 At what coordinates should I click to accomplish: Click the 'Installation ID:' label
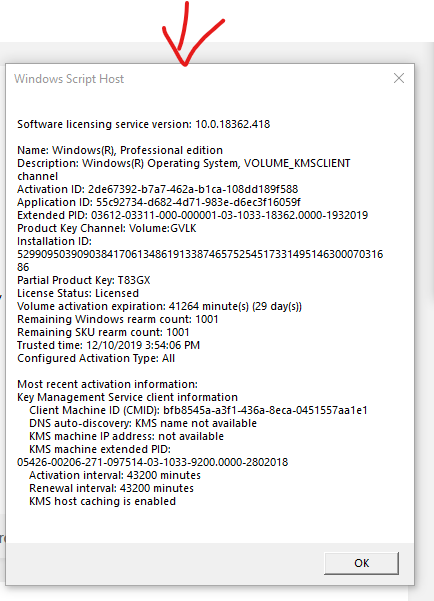coord(54,241)
